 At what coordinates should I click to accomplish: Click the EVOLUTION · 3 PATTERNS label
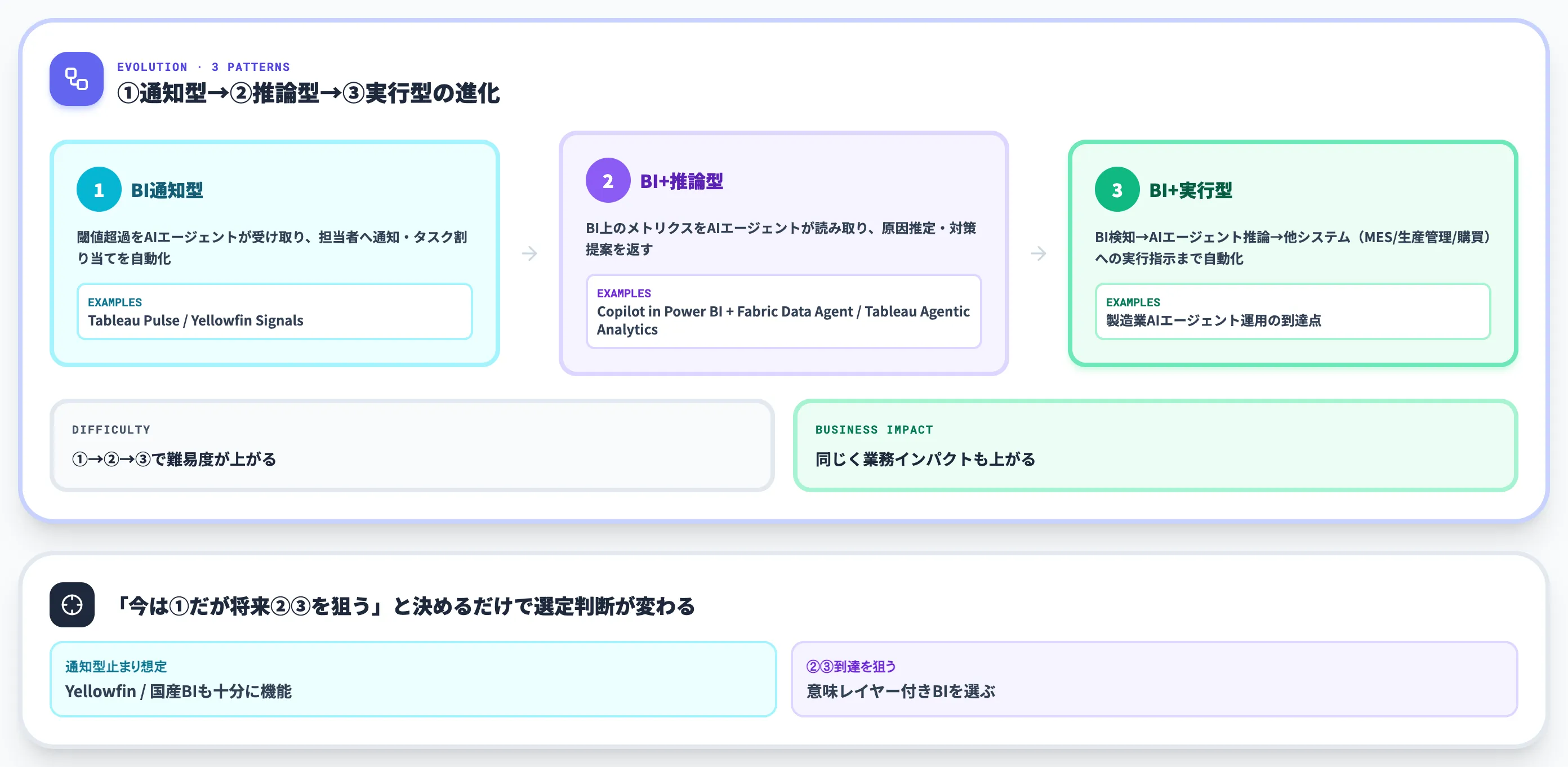tap(203, 67)
